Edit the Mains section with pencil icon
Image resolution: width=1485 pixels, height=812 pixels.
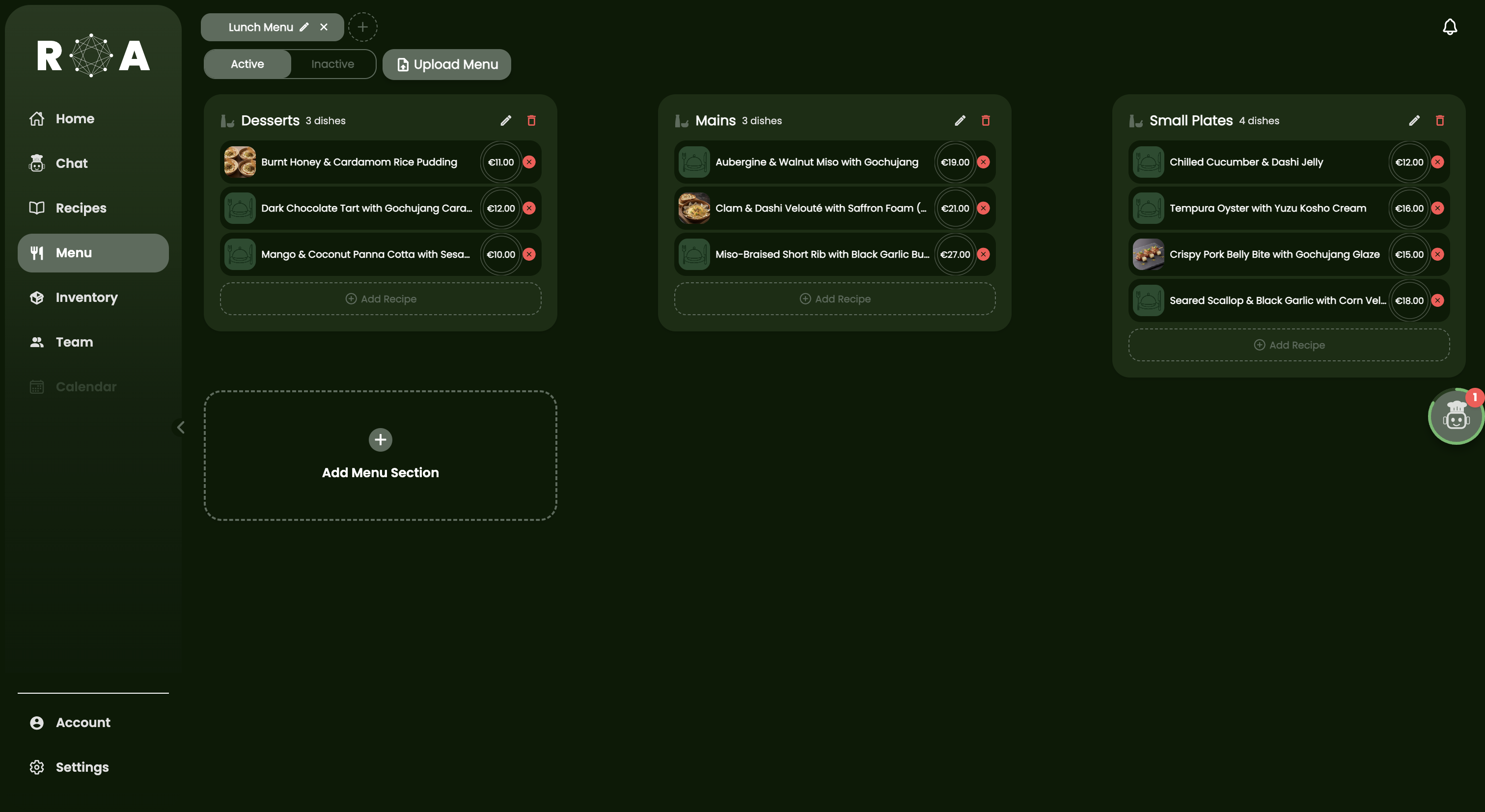[960, 120]
